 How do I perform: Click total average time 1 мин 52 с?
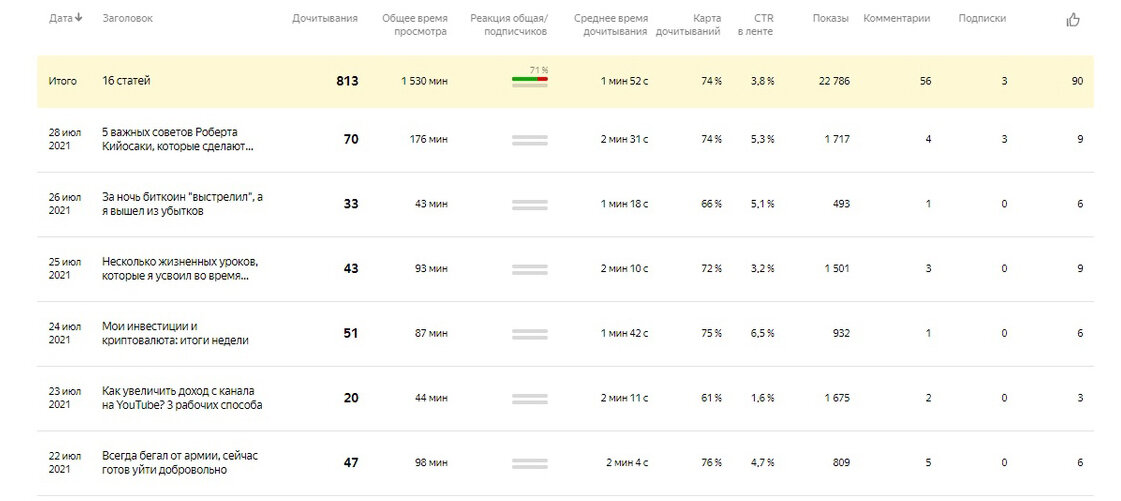tap(624, 81)
